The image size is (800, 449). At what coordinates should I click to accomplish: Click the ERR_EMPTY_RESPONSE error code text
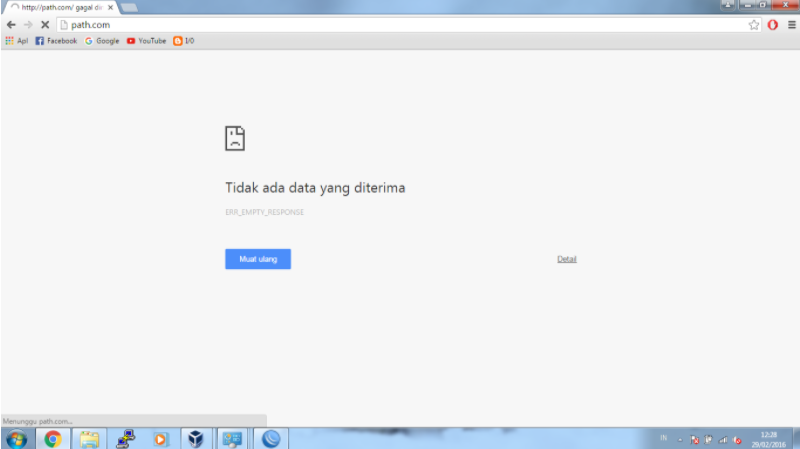(x=264, y=212)
